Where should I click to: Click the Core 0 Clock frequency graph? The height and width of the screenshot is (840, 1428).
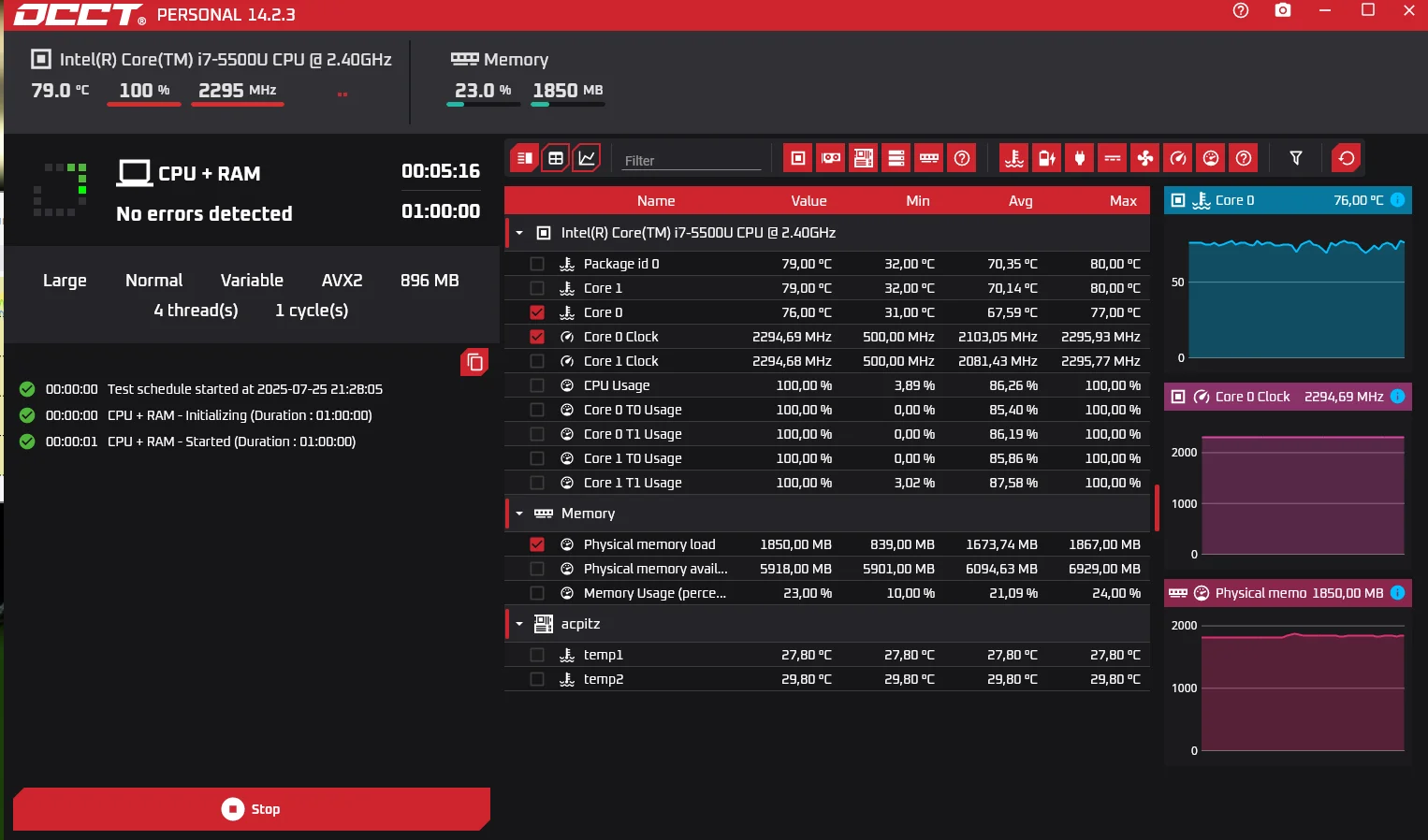click(1288, 491)
